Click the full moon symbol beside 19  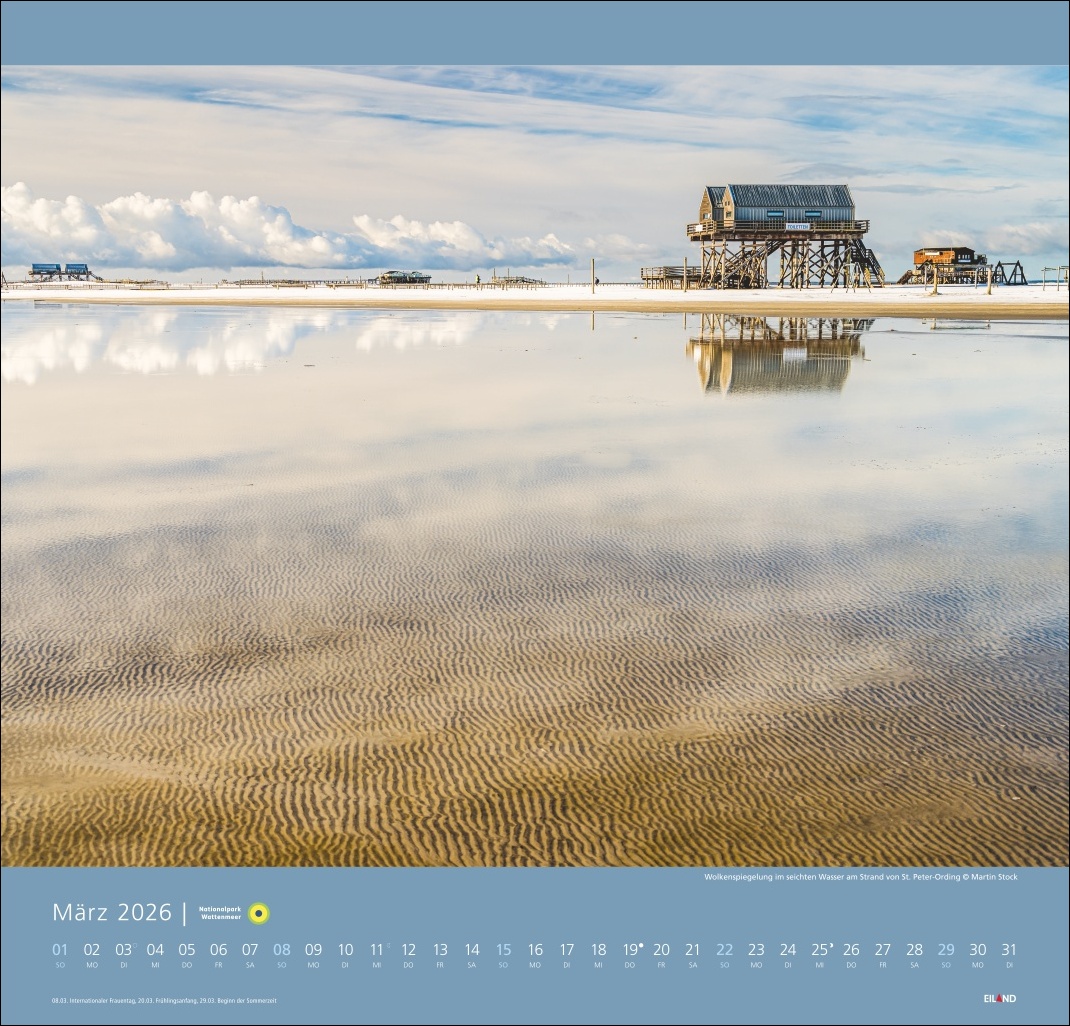pyautogui.click(x=641, y=943)
